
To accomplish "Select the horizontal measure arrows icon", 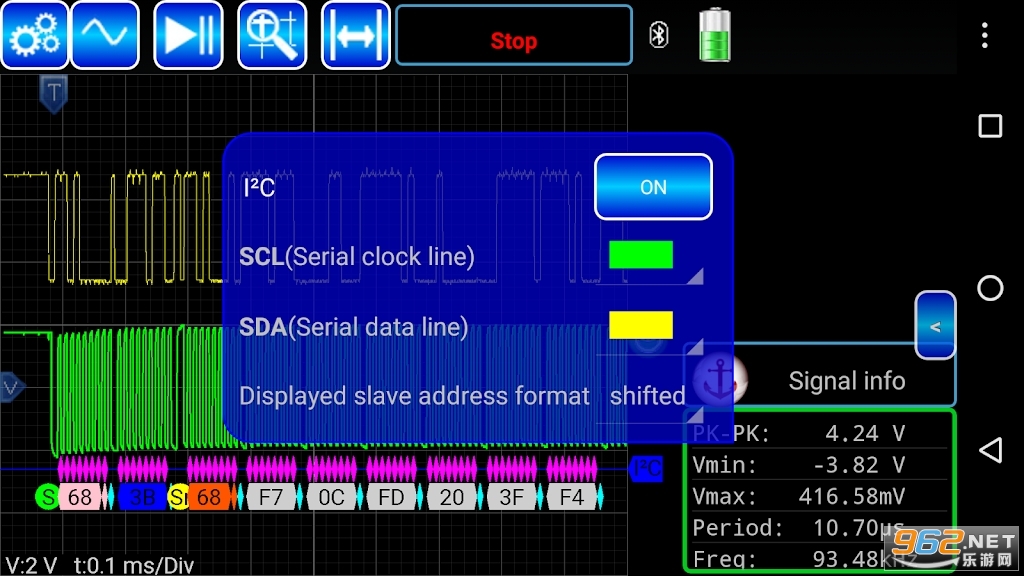I will point(355,36).
